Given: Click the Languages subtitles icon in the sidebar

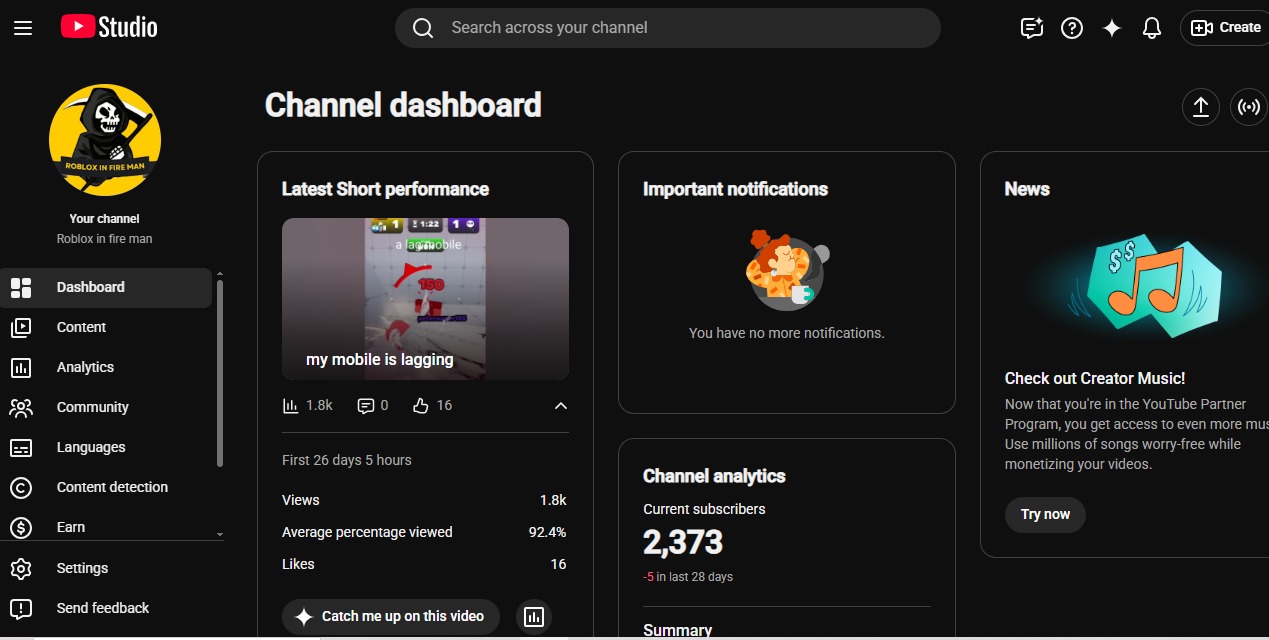Looking at the screenshot, I should tap(21, 447).
